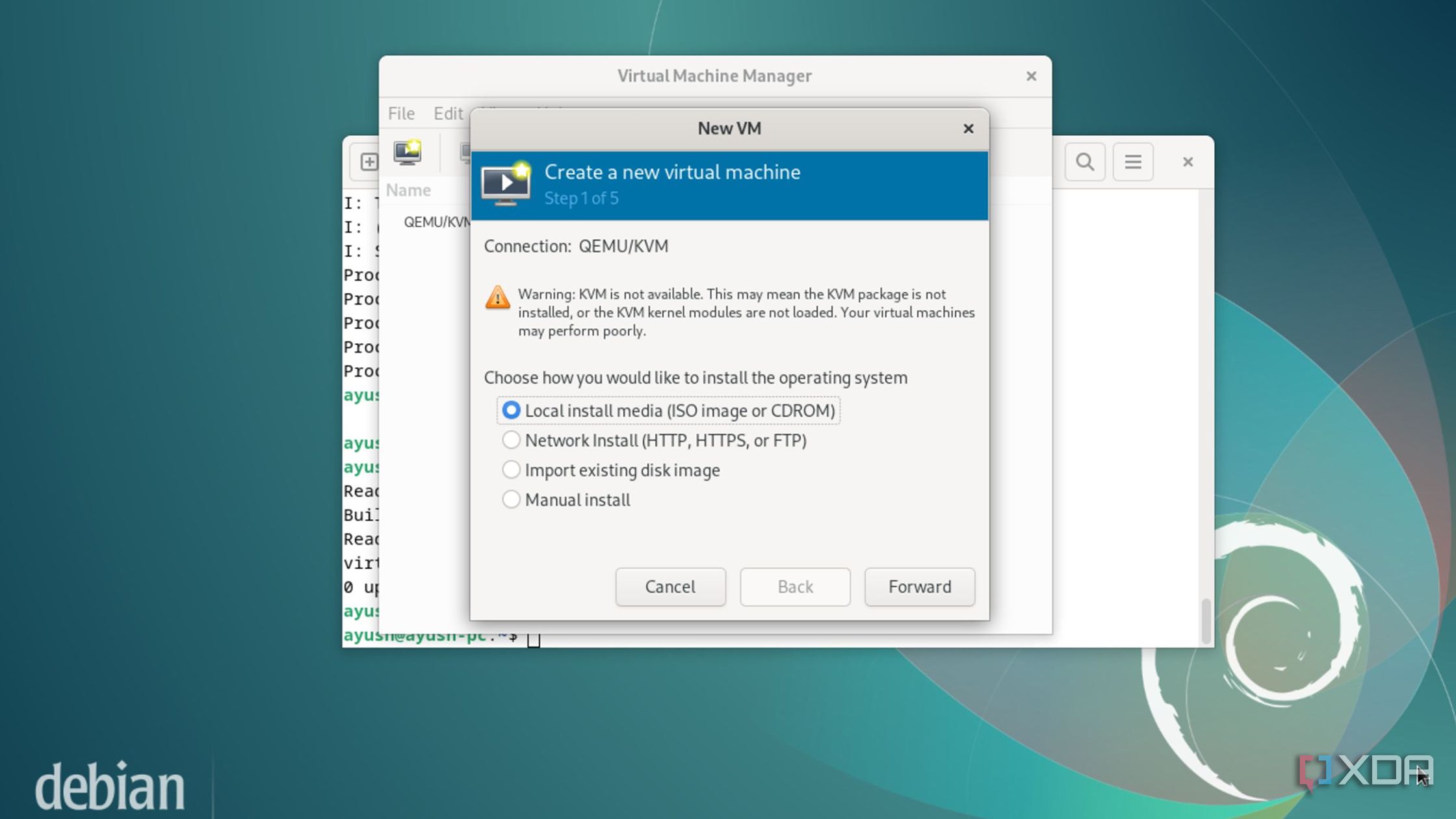Click the terminal vertical scrollbar
The image size is (1456, 819).
coord(1206,620)
